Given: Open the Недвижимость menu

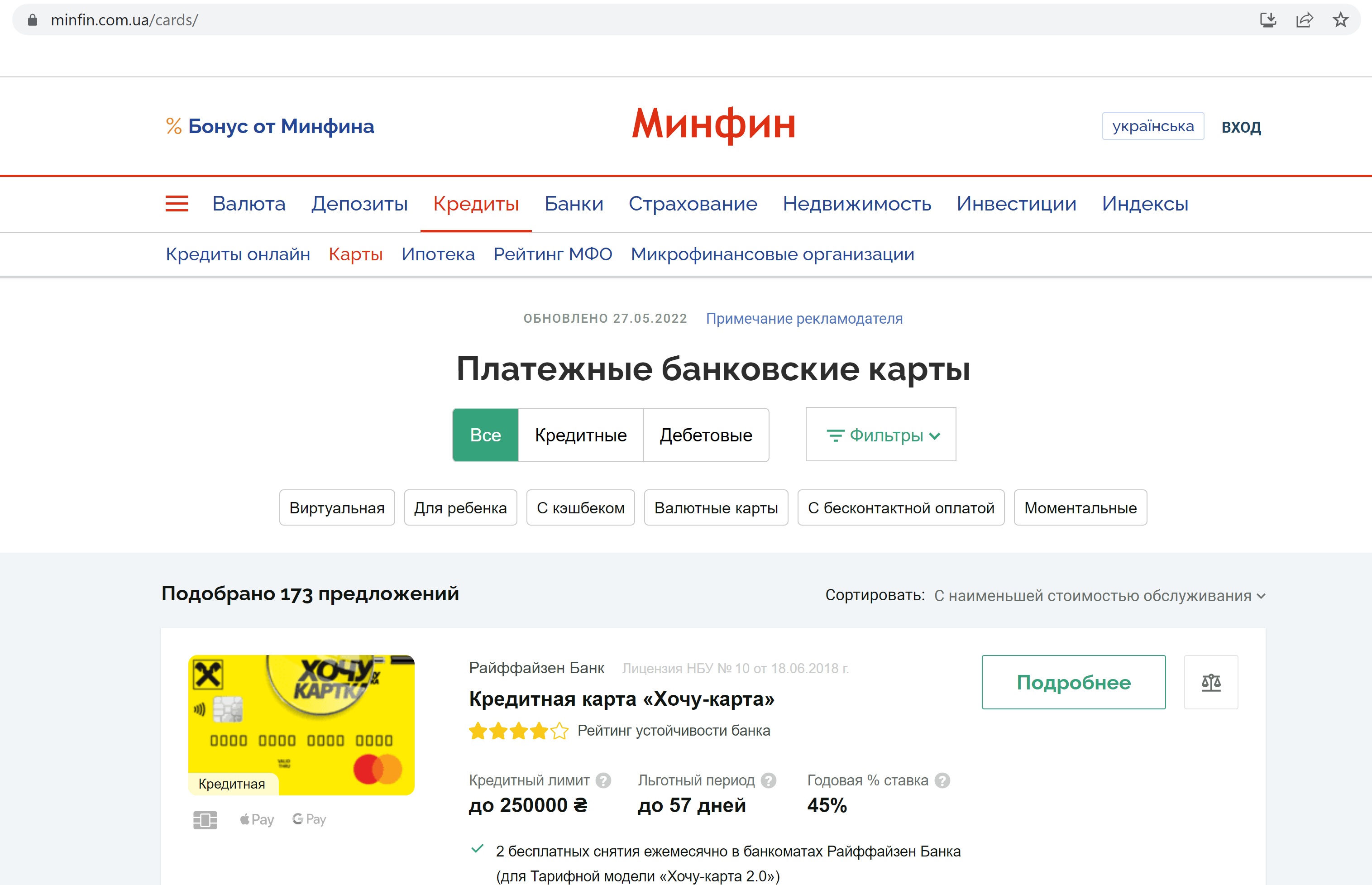Looking at the screenshot, I should click(x=856, y=204).
